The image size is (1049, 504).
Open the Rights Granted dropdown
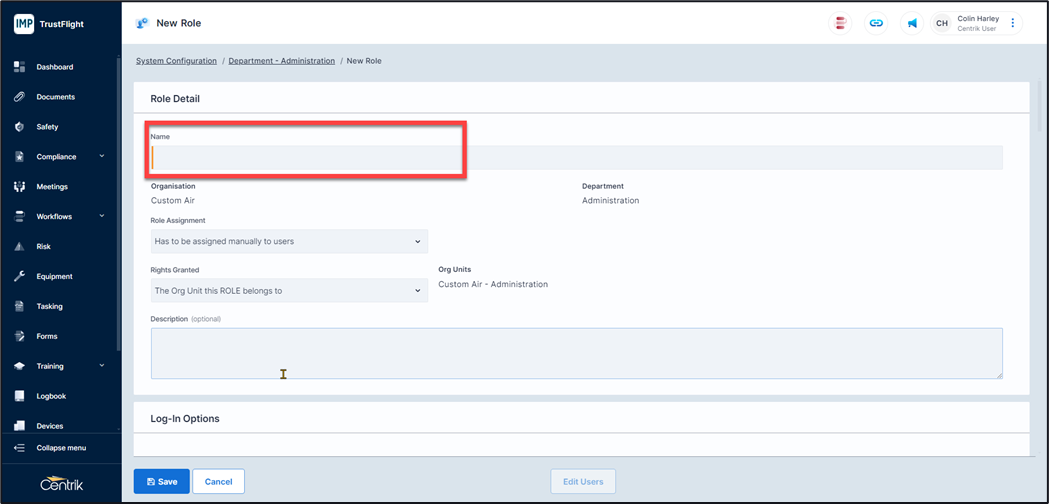pyautogui.click(x=289, y=291)
